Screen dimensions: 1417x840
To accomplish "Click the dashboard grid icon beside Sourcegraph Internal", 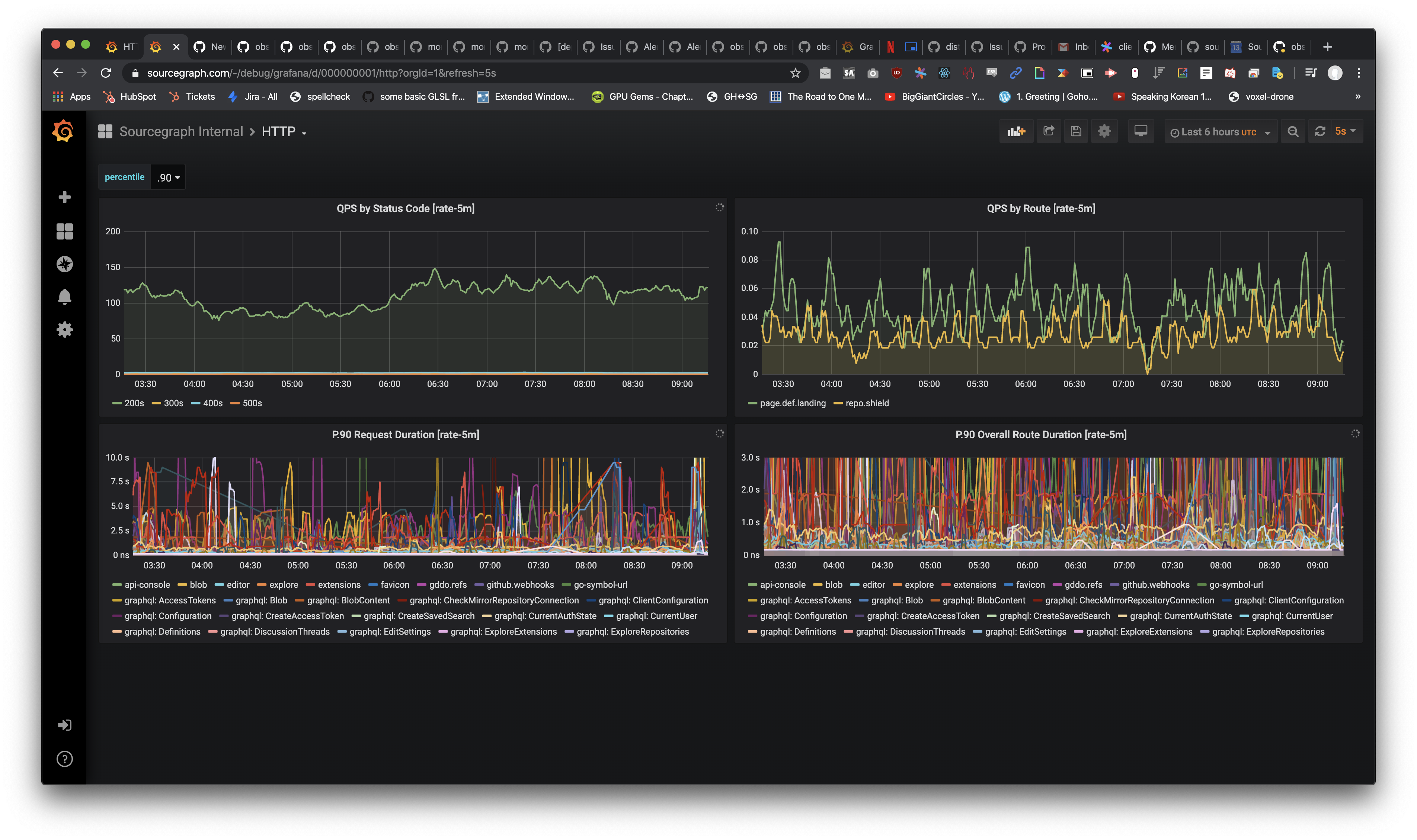I will coord(105,131).
